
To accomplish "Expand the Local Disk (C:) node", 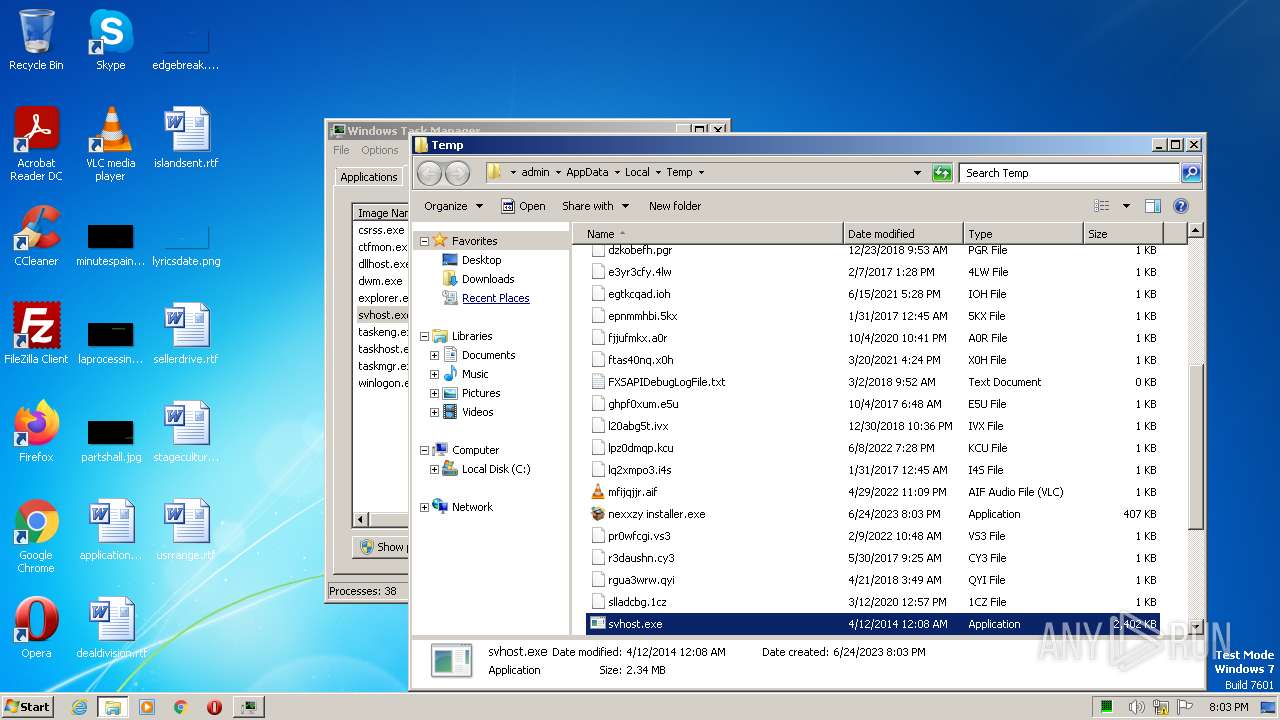I will (434, 469).
